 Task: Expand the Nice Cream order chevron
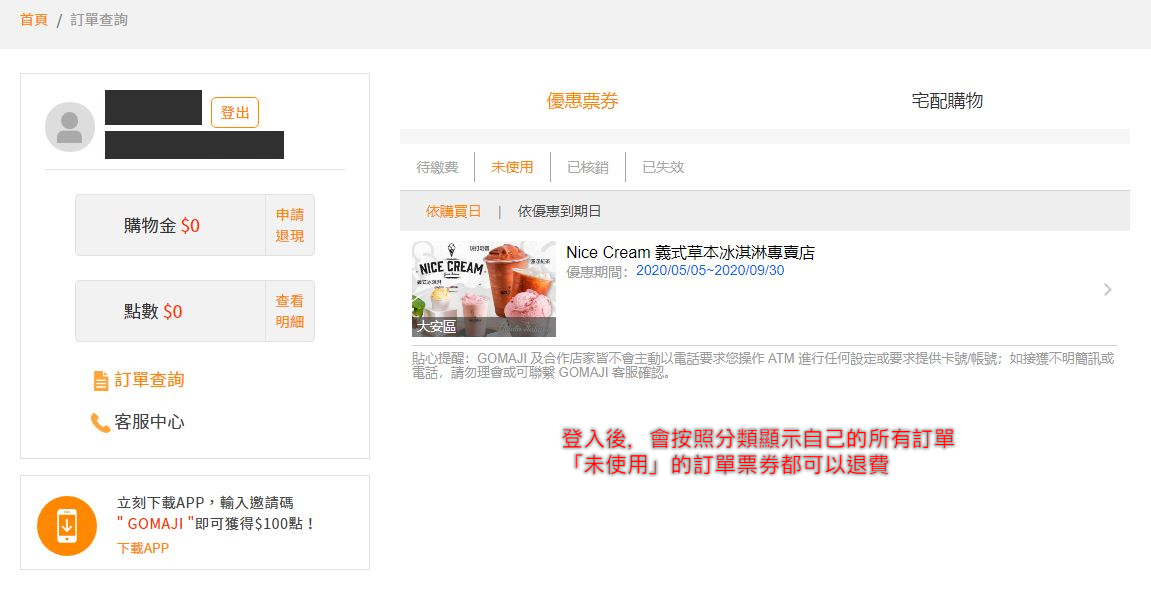click(x=1107, y=290)
